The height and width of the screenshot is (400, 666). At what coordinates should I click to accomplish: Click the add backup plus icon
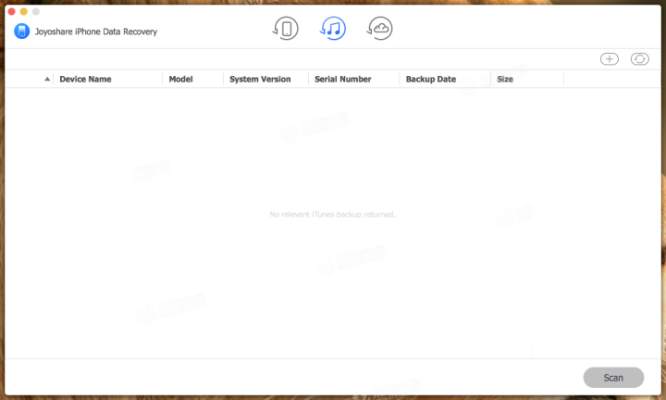point(609,59)
